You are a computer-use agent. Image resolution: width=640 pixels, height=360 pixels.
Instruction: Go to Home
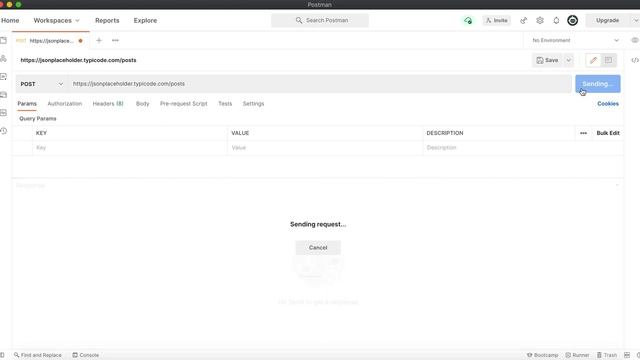tap(10, 20)
